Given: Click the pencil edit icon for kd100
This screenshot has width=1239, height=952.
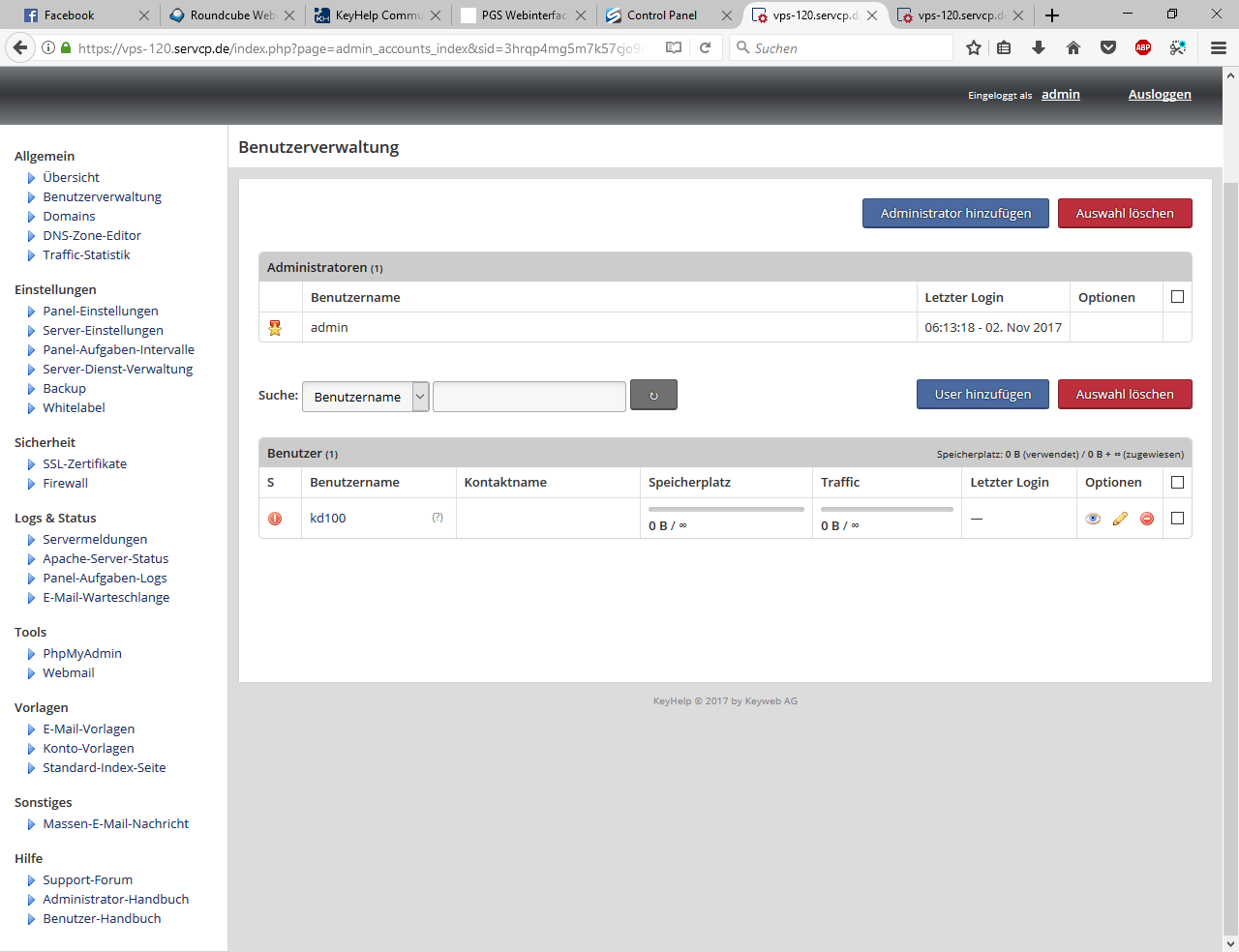Looking at the screenshot, I should [x=1120, y=519].
